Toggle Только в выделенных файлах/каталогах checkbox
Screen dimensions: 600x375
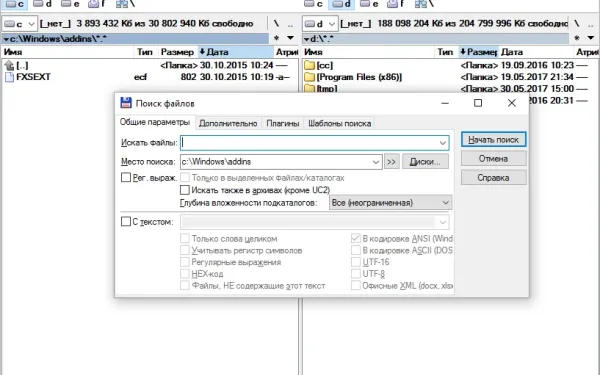[x=185, y=178]
